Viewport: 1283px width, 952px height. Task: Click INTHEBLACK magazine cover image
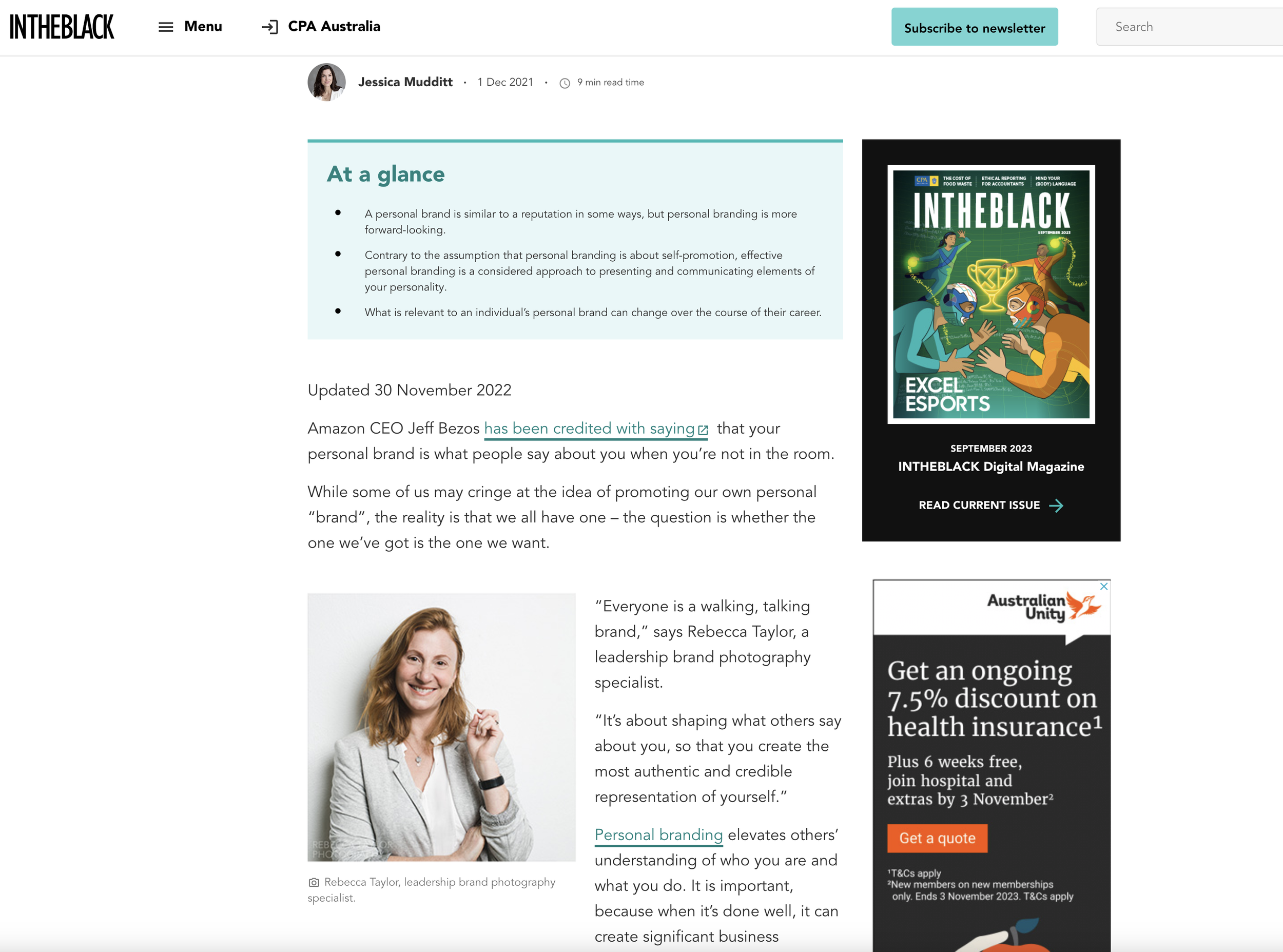click(x=991, y=294)
